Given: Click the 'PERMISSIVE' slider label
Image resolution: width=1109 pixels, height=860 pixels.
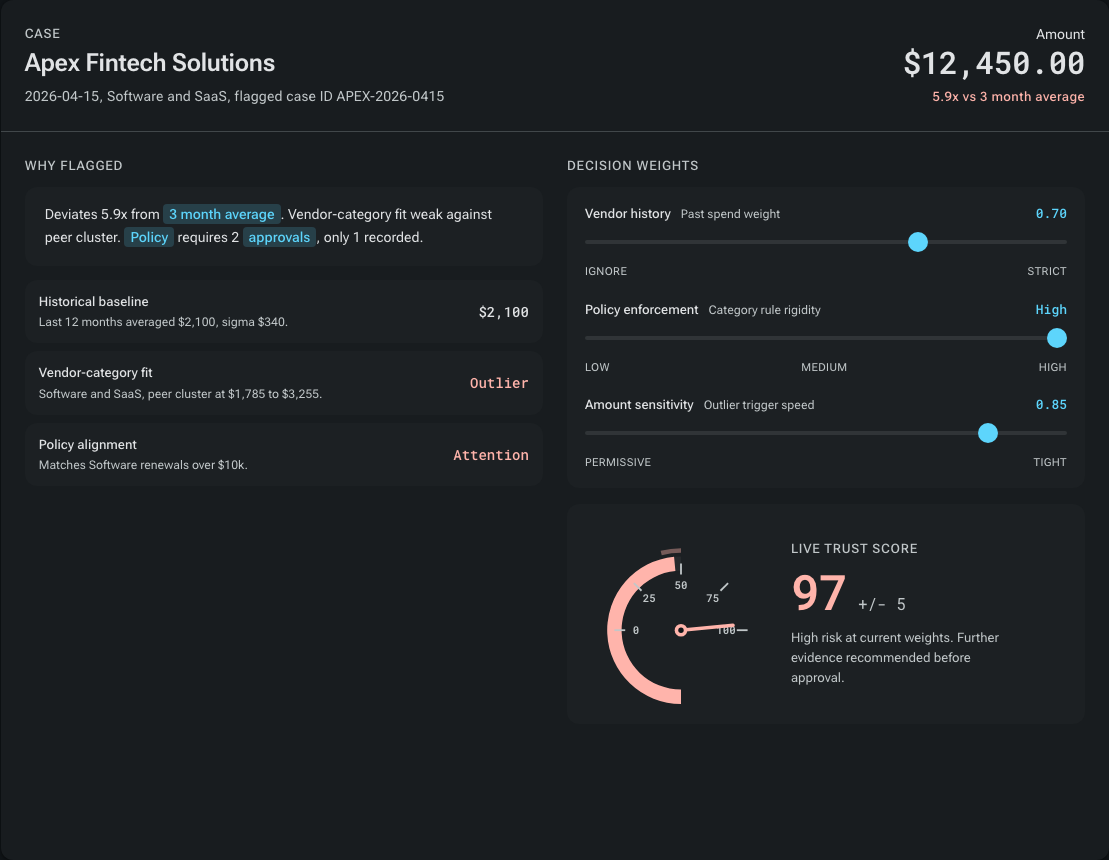Looking at the screenshot, I should (617, 462).
